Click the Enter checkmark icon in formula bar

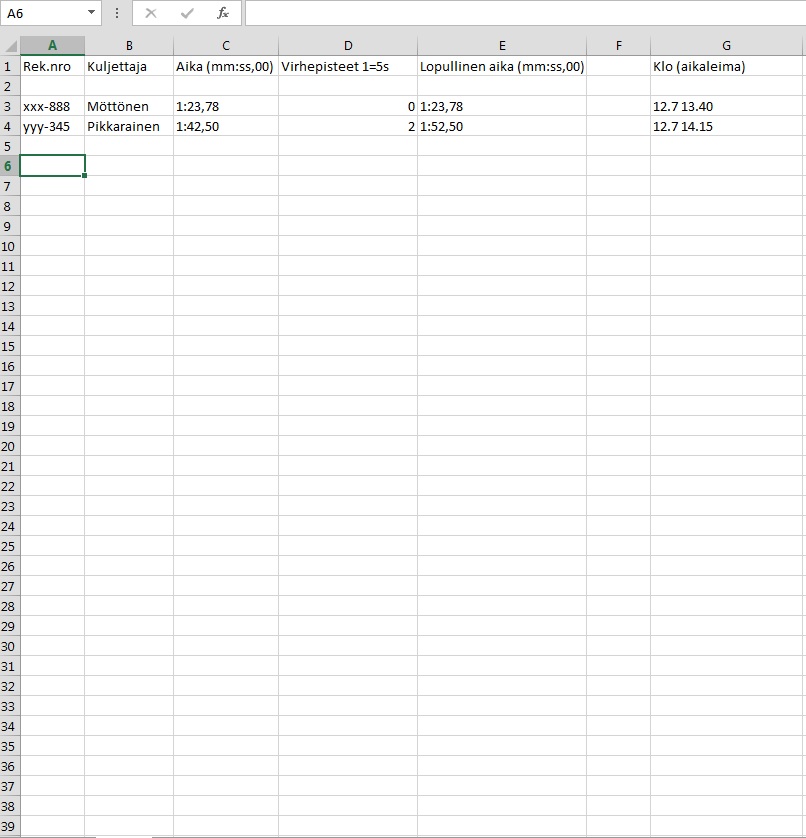click(187, 13)
